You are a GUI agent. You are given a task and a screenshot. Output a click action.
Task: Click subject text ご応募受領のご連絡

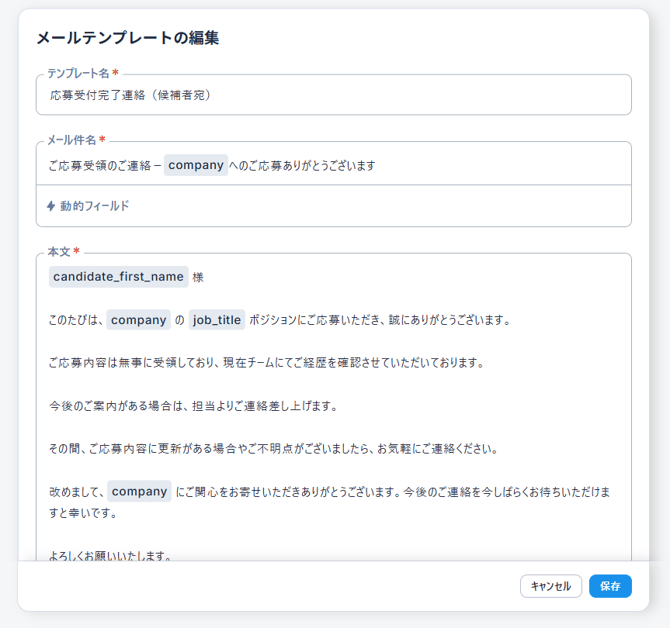pos(100,166)
